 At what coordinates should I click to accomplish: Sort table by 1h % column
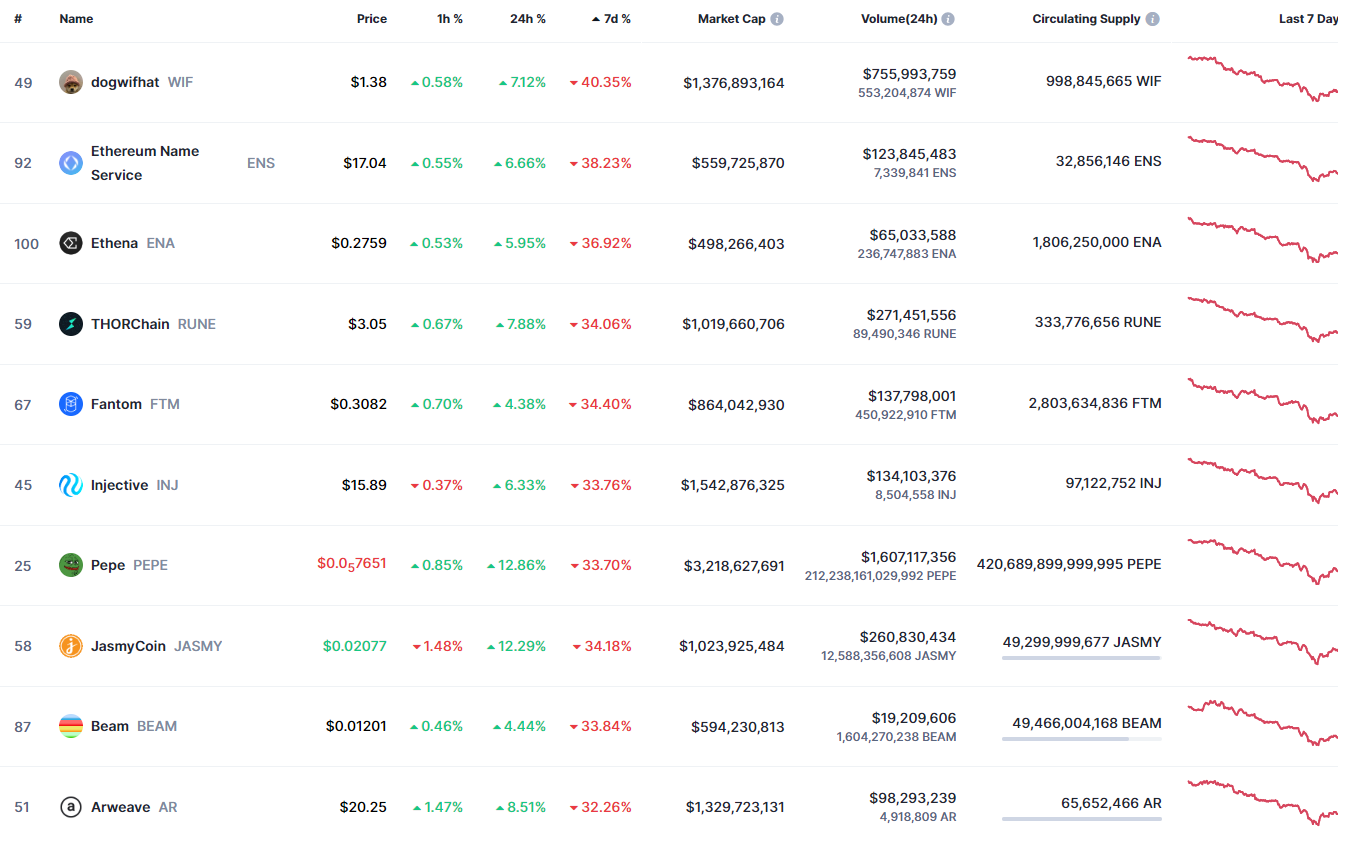click(450, 19)
